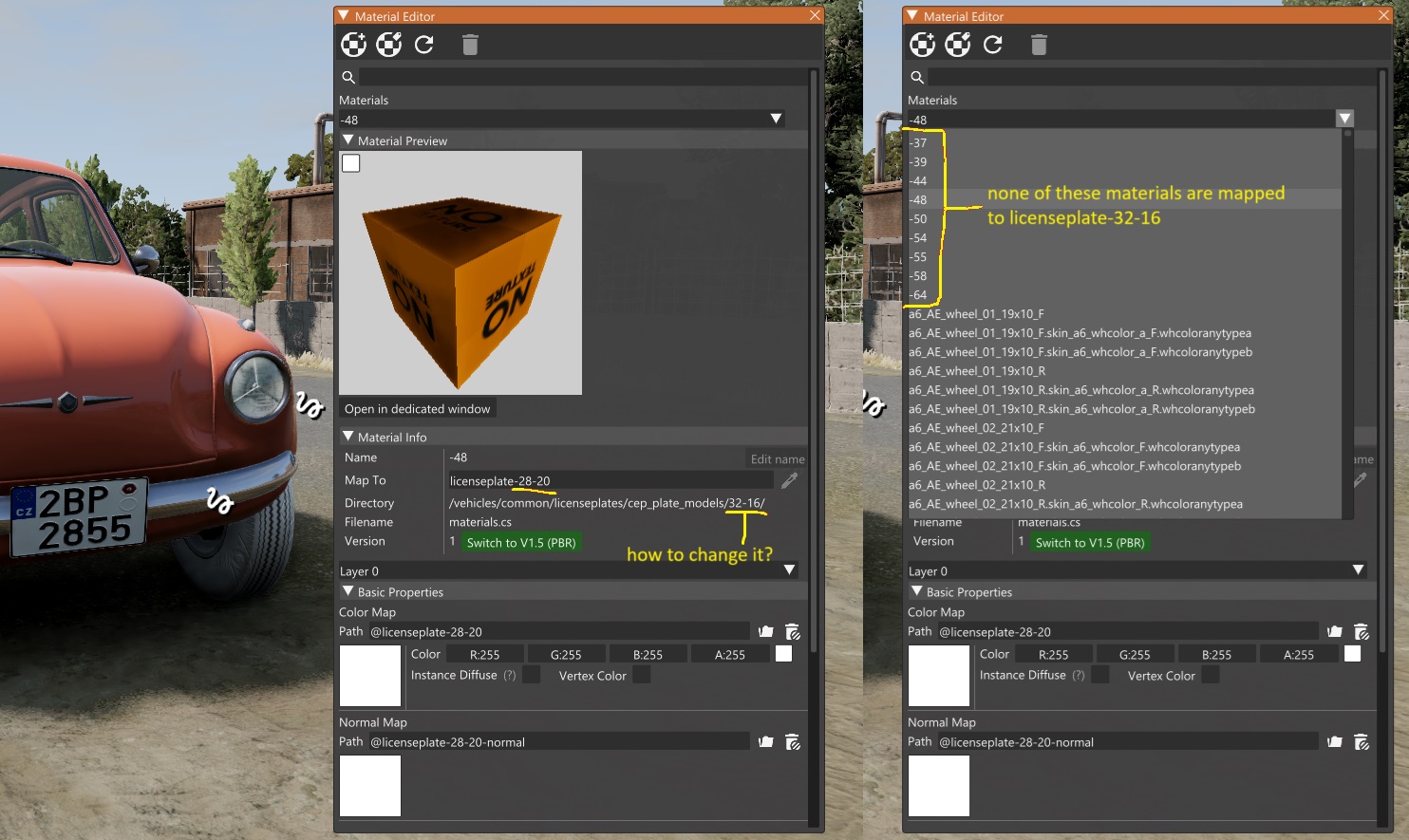Click Edit name button in left editor
Image resolution: width=1409 pixels, height=840 pixels.
(x=778, y=459)
